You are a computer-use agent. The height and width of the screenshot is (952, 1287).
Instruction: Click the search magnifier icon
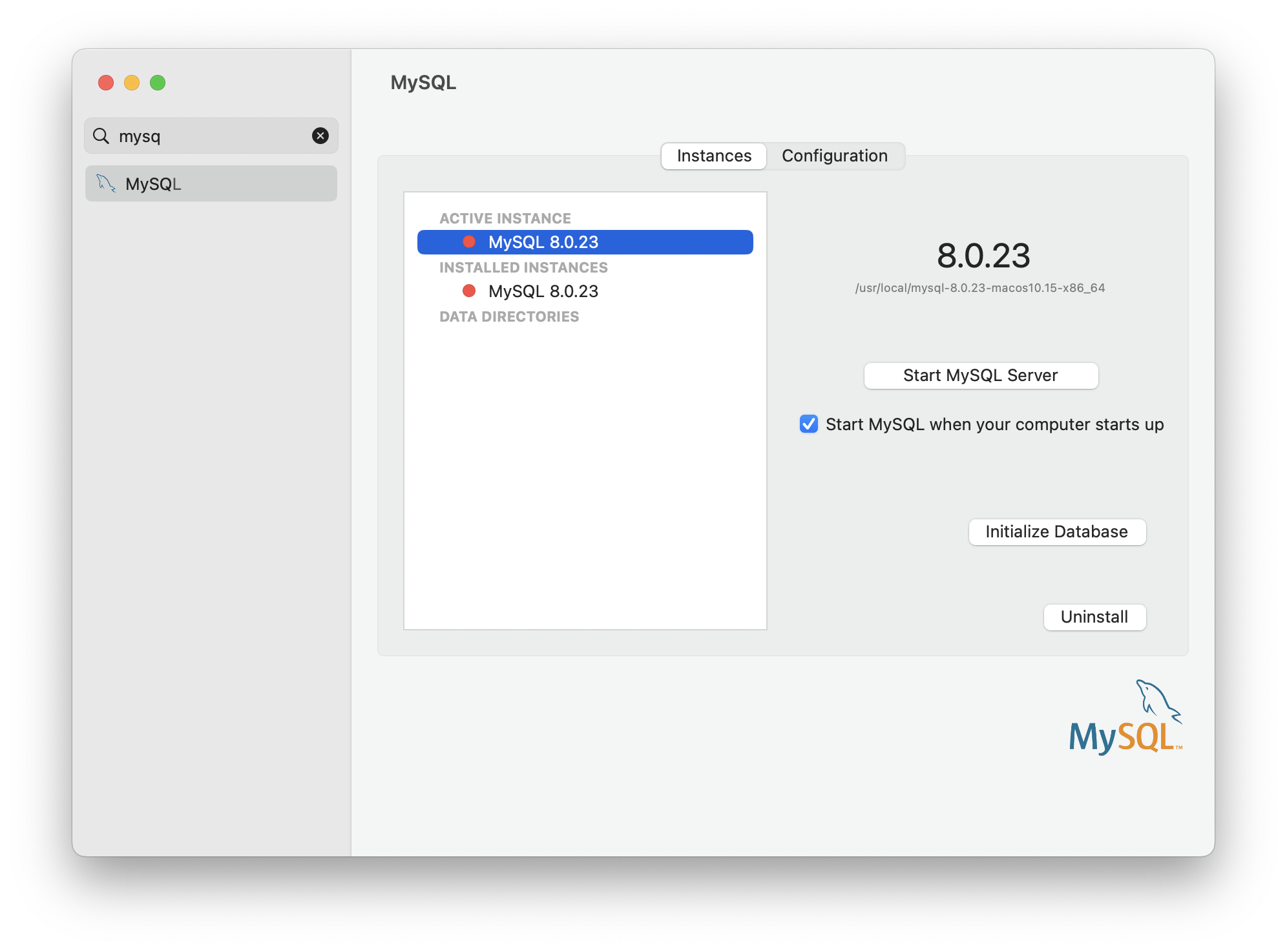(101, 136)
